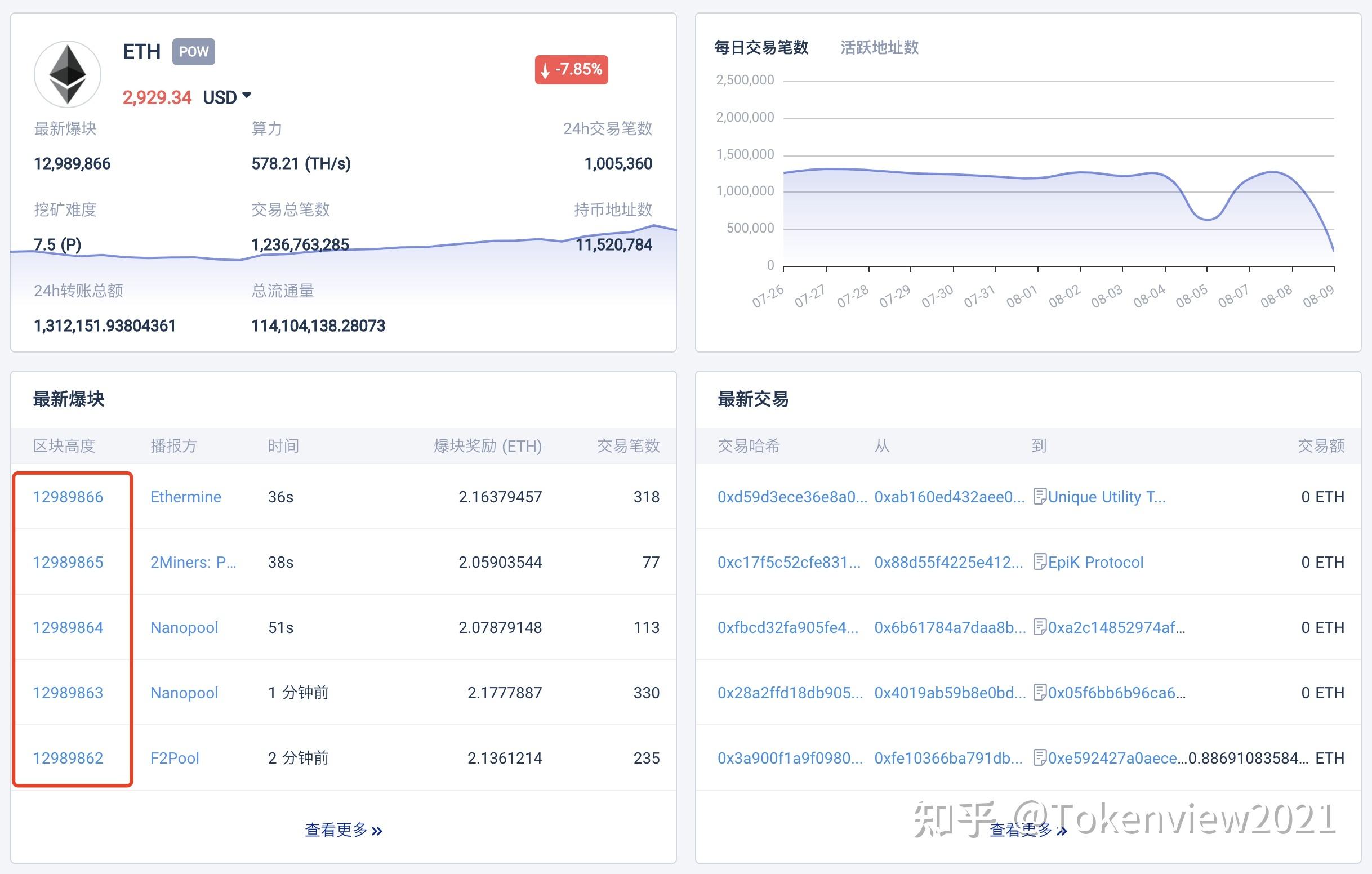Image resolution: width=1372 pixels, height=874 pixels.
Task: Click the 区块高度 column header
Action: point(64,445)
